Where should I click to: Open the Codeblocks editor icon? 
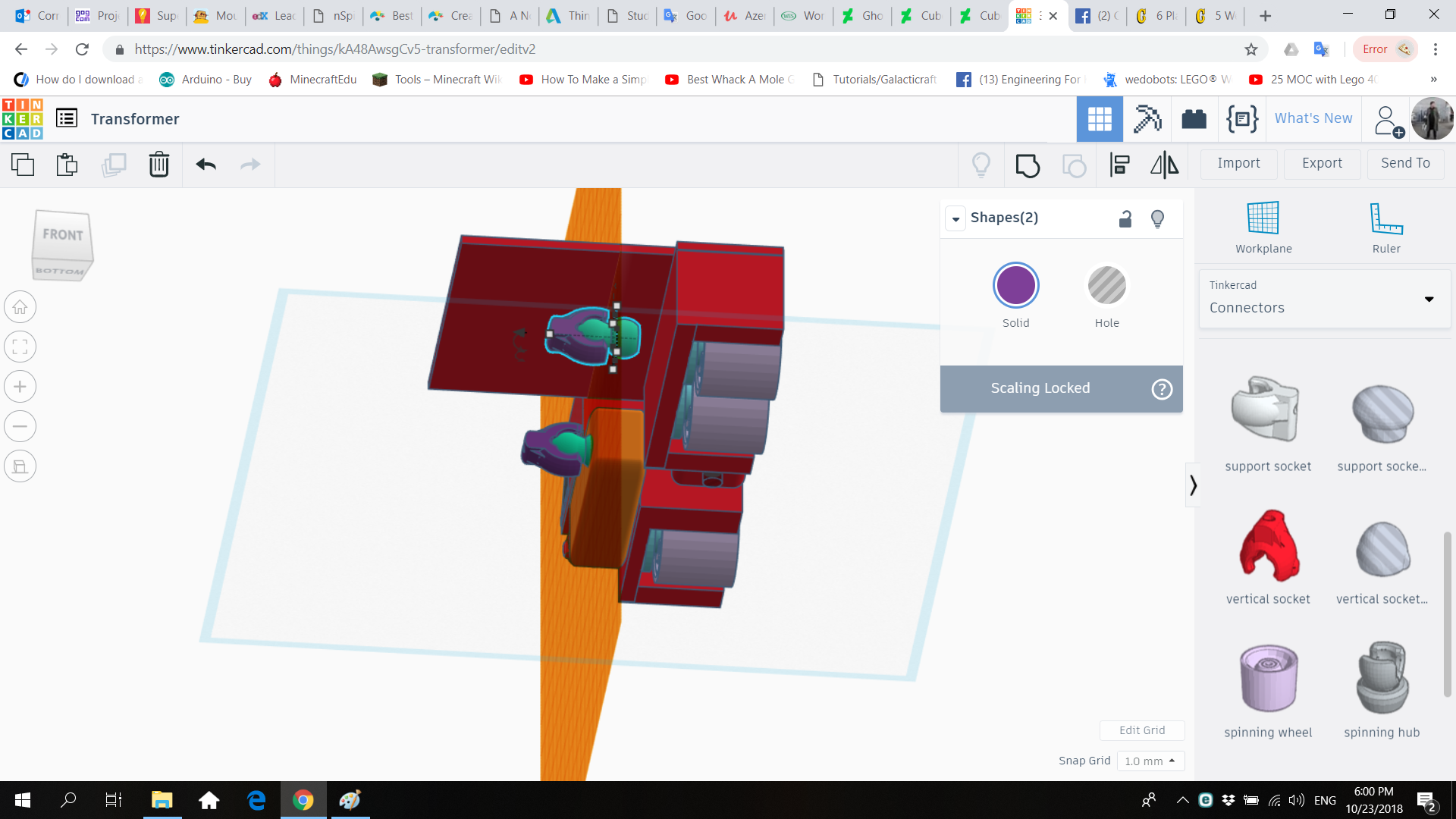pos(1241,118)
